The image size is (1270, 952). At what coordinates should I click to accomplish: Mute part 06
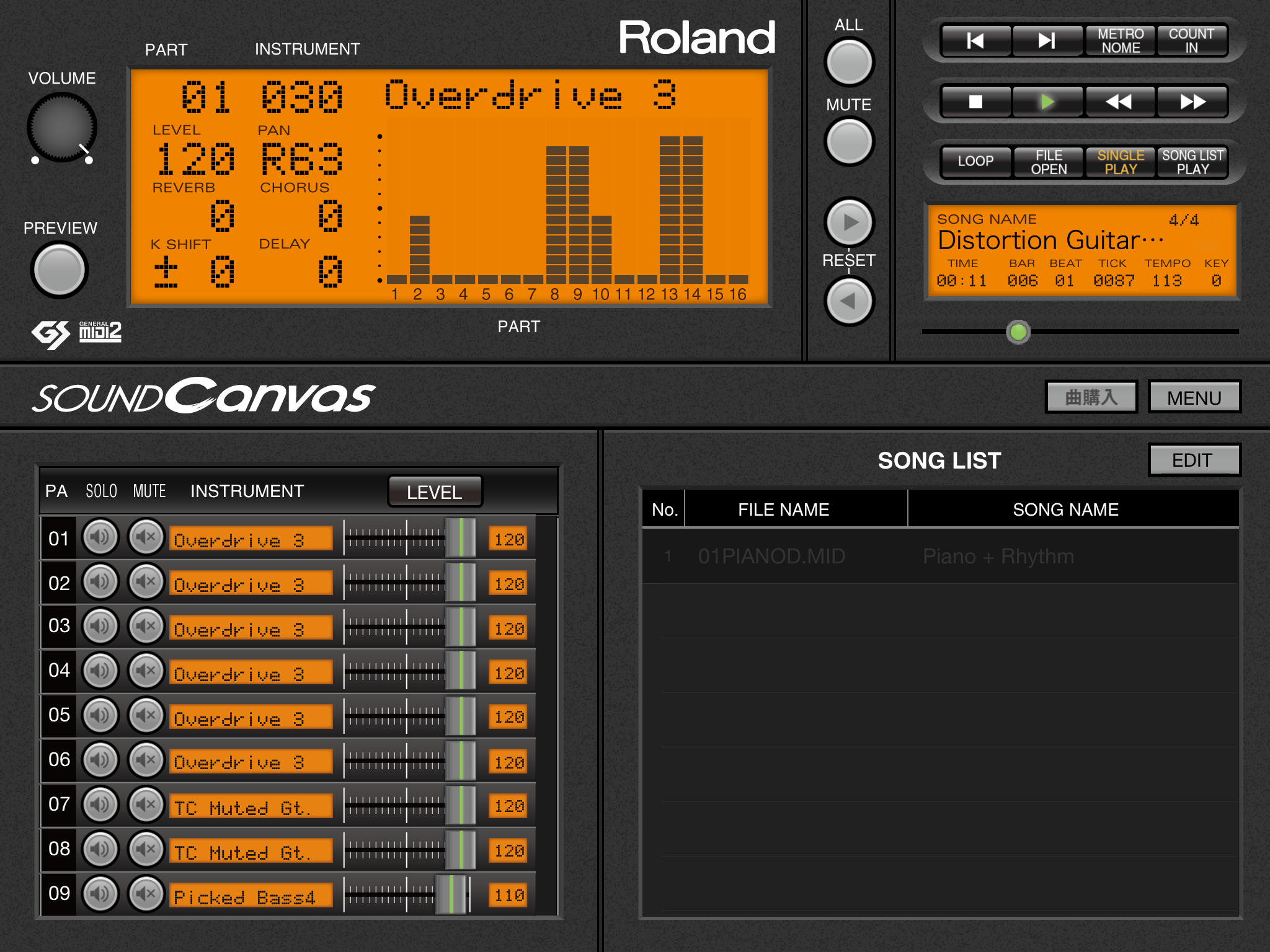pyautogui.click(x=146, y=760)
